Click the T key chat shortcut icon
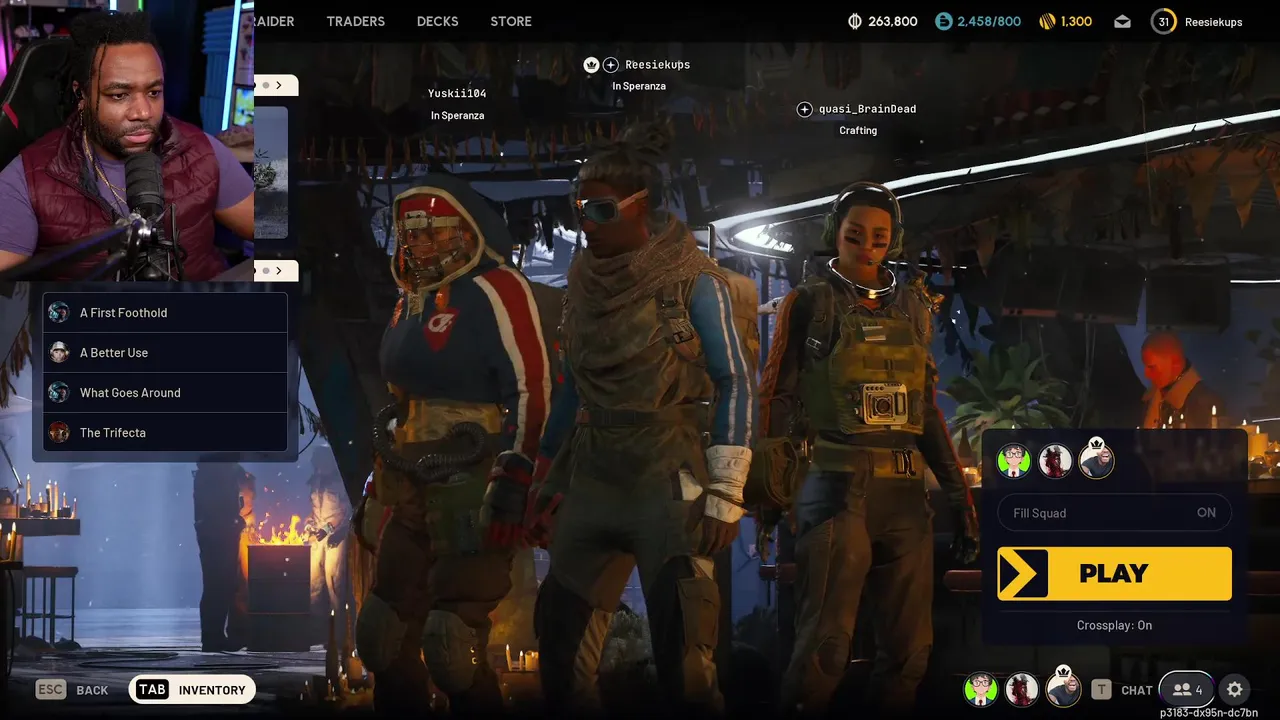 pos(1101,689)
